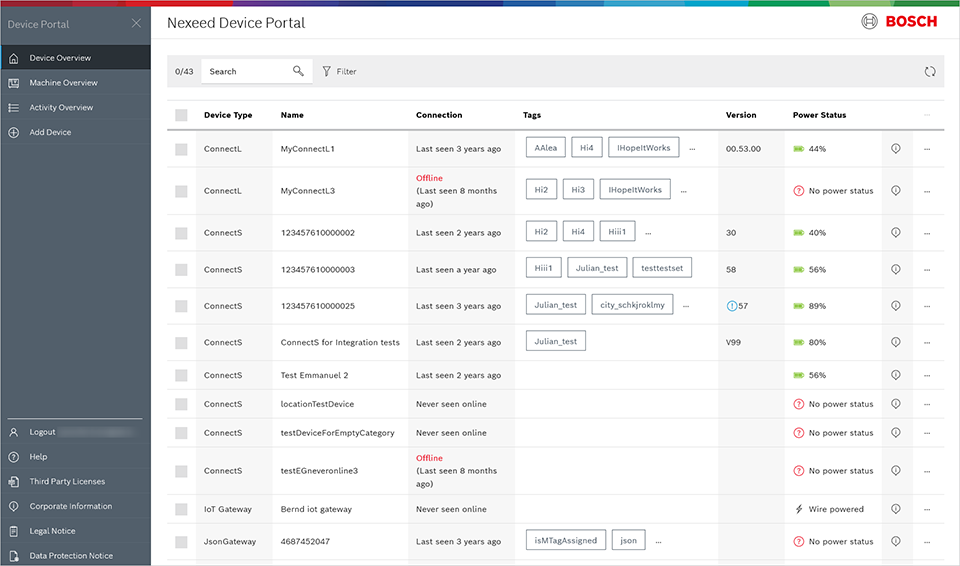Click the json tag on JsonGateway
The image size is (960, 566).
coord(628,540)
